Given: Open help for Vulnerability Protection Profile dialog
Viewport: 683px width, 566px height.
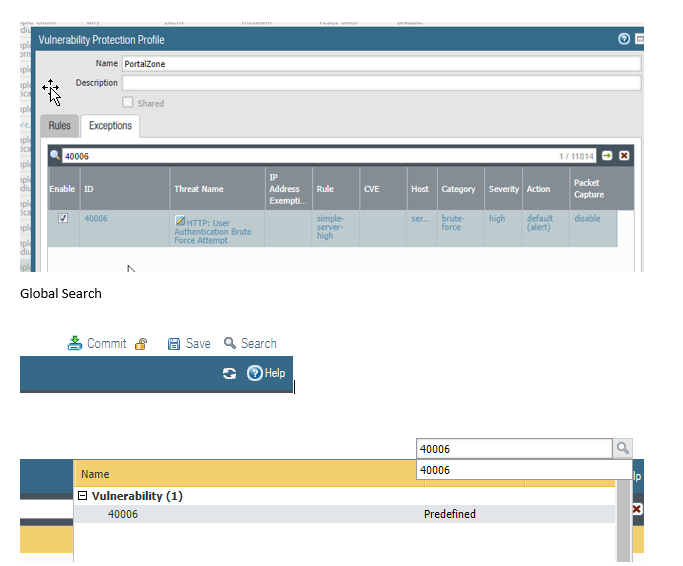Looking at the screenshot, I should click(624, 39).
